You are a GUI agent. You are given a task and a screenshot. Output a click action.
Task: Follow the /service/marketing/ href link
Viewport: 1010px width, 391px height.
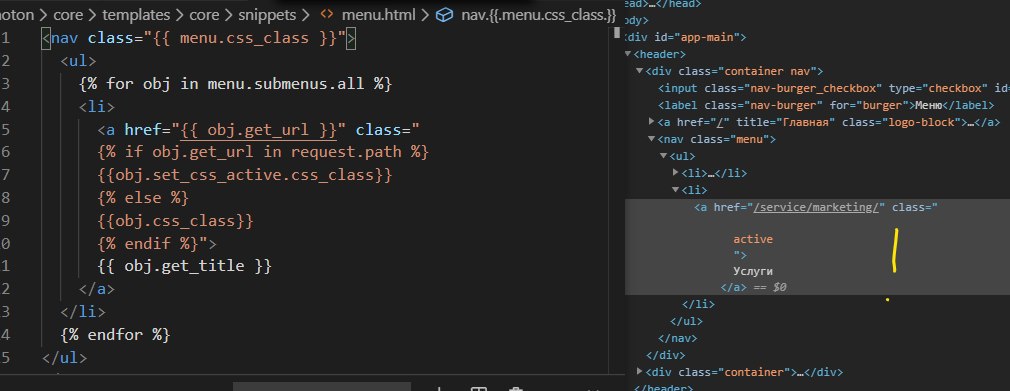coord(815,207)
